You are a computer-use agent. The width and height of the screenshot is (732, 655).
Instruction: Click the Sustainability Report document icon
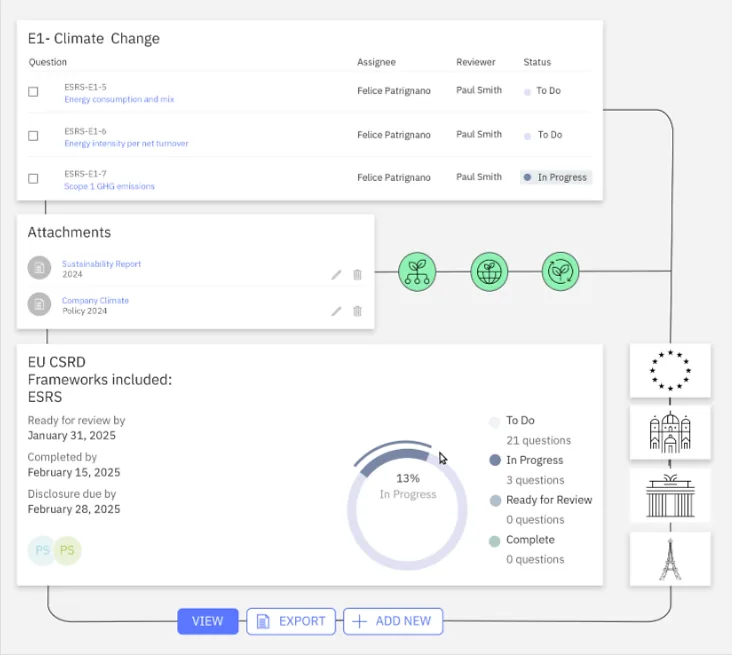point(39,268)
